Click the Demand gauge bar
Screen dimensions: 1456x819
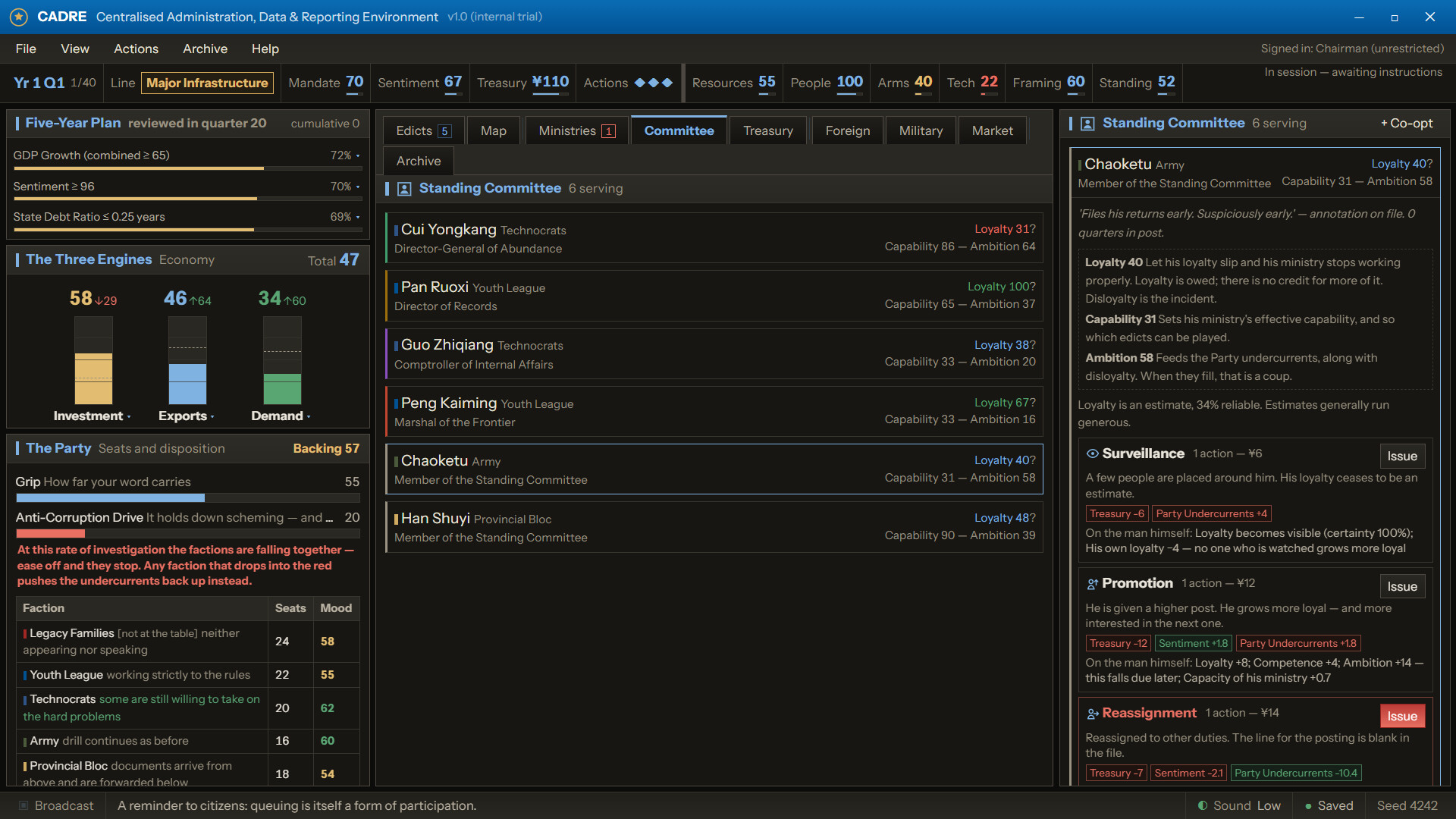tap(282, 360)
